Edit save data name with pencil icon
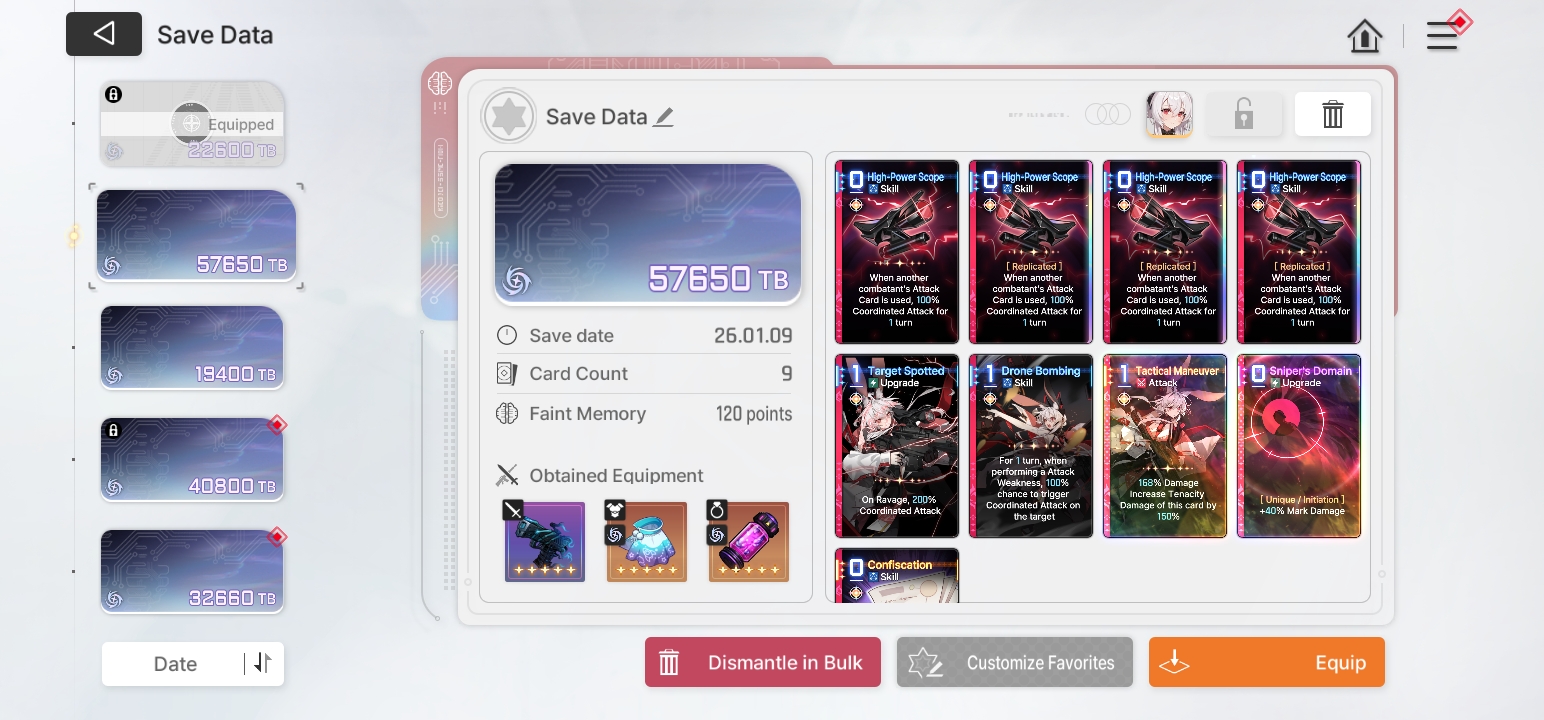 click(663, 117)
